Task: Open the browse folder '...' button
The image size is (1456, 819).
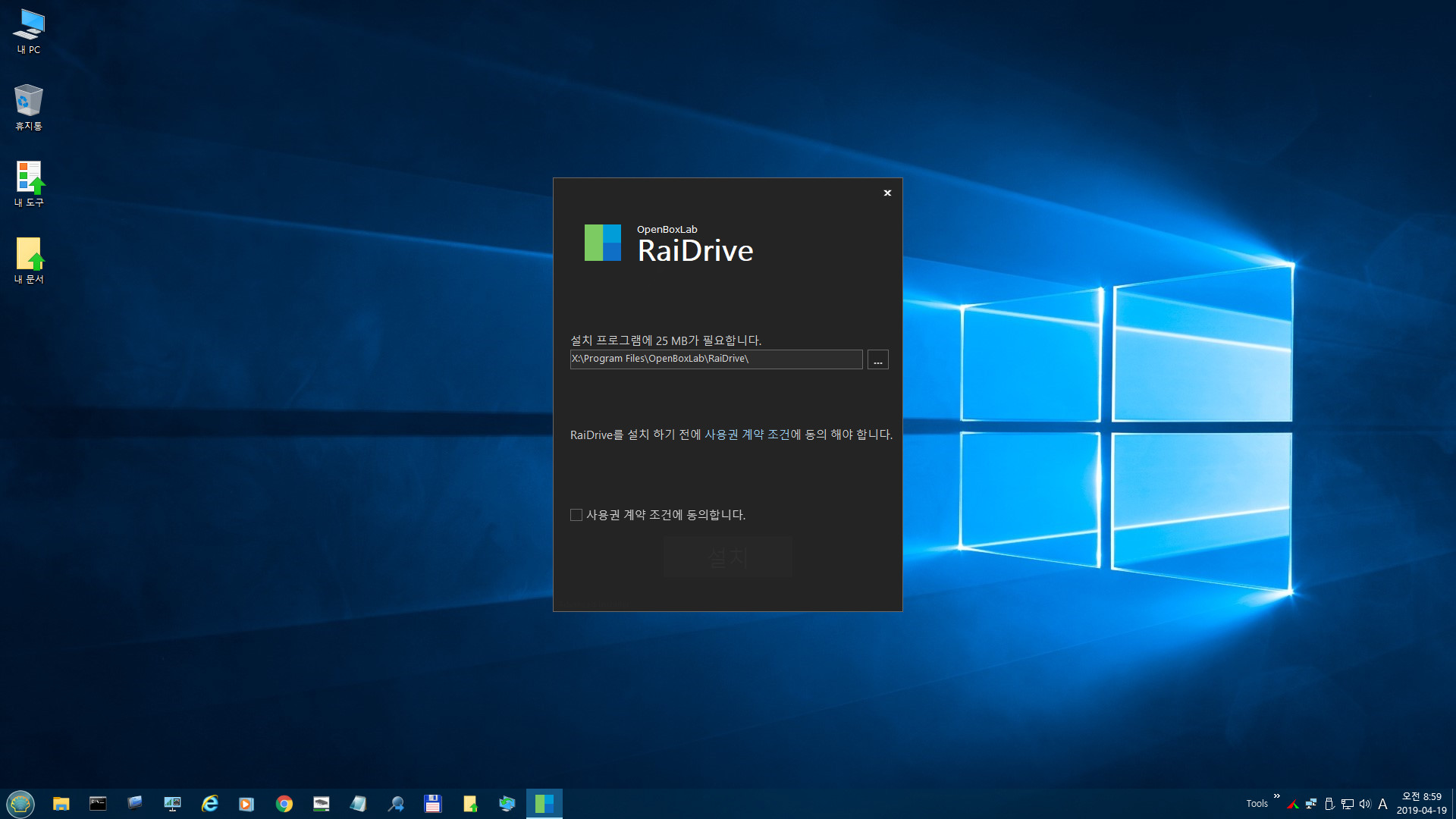Action: 877,359
